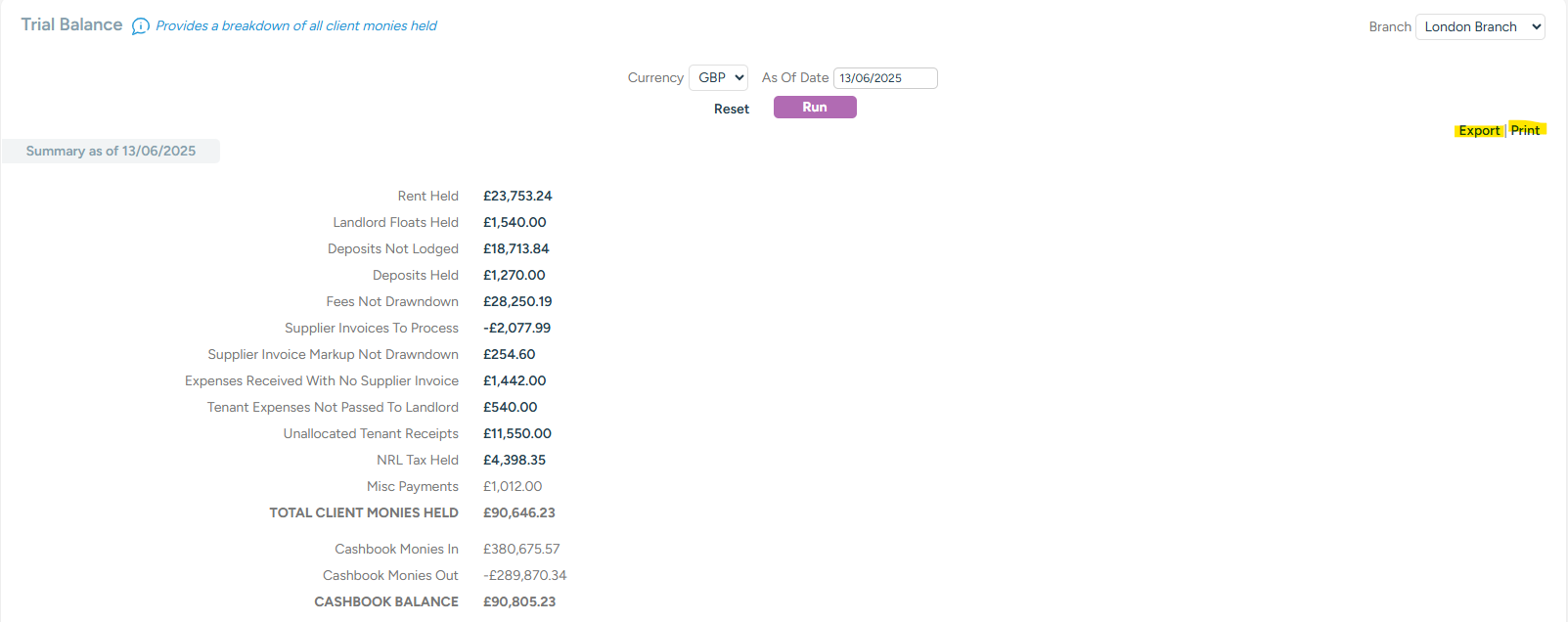The image size is (1568, 622).
Task: Click Supplier Invoices To Process amount -£2,077.99
Action: click(x=516, y=329)
